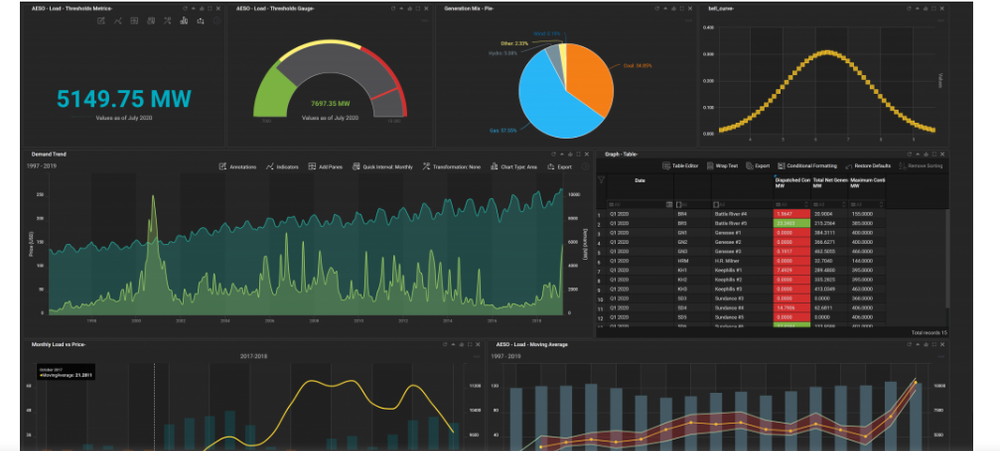Collapse the Graph Table panel
Image resolution: width=1000 pixels, height=451 pixels.
click(x=918, y=154)
